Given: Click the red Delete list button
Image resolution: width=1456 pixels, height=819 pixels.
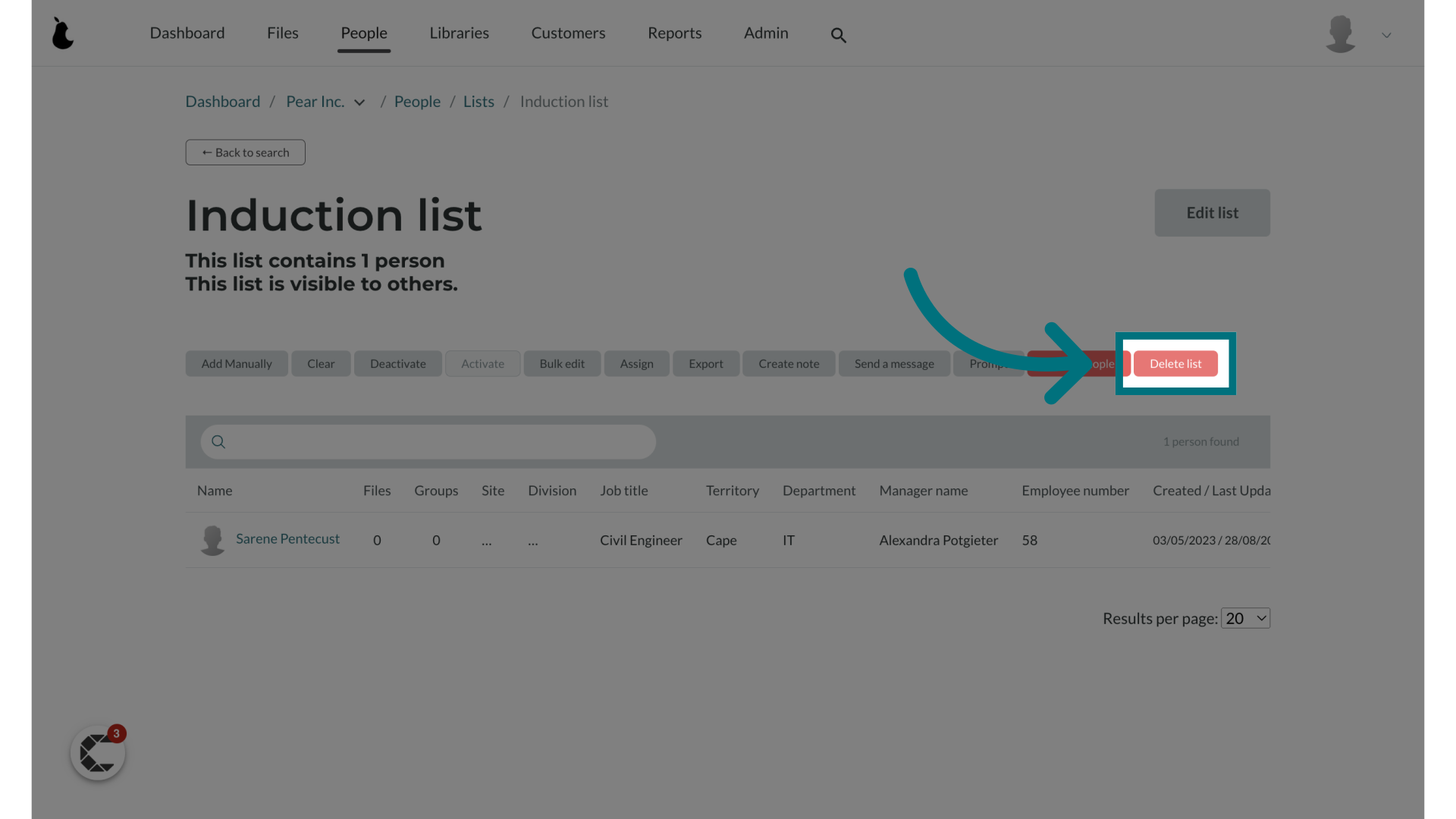Looking at the screenshot, I should (x=1175, y=364).
